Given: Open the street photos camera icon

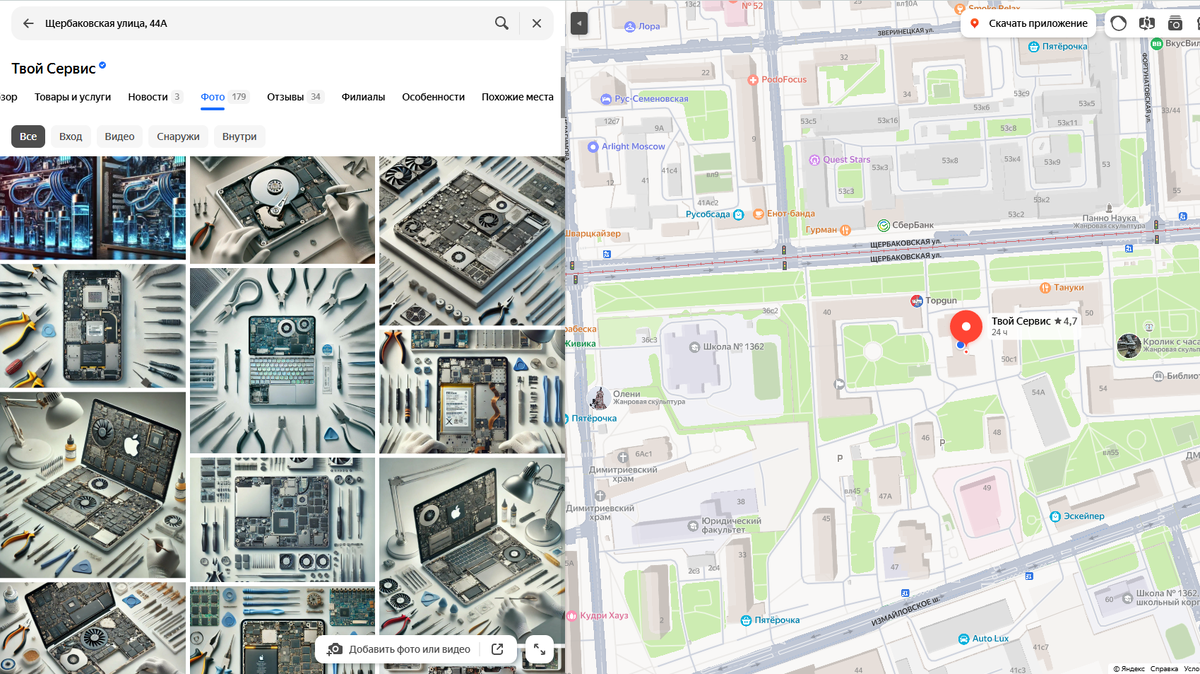Looking at the screenshot, I should click(x=1175, y=23).
